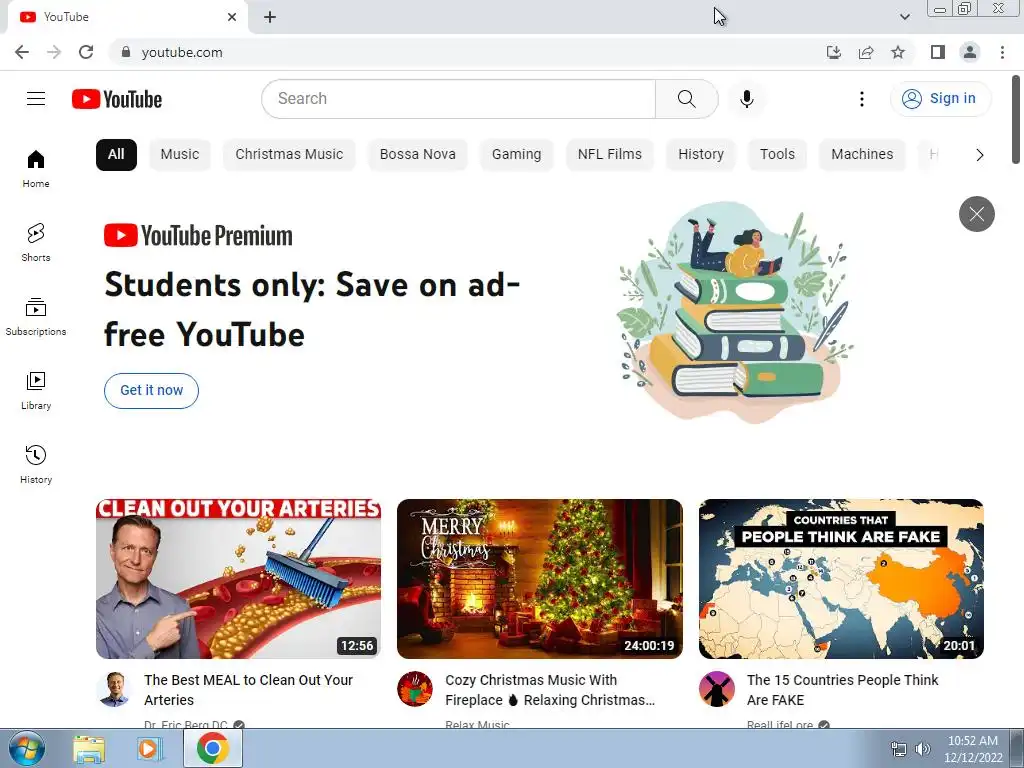Viewport: 1024px width, 768px height.
Task: Toggle the browser side panel
Action: click(x=938, y=52)
